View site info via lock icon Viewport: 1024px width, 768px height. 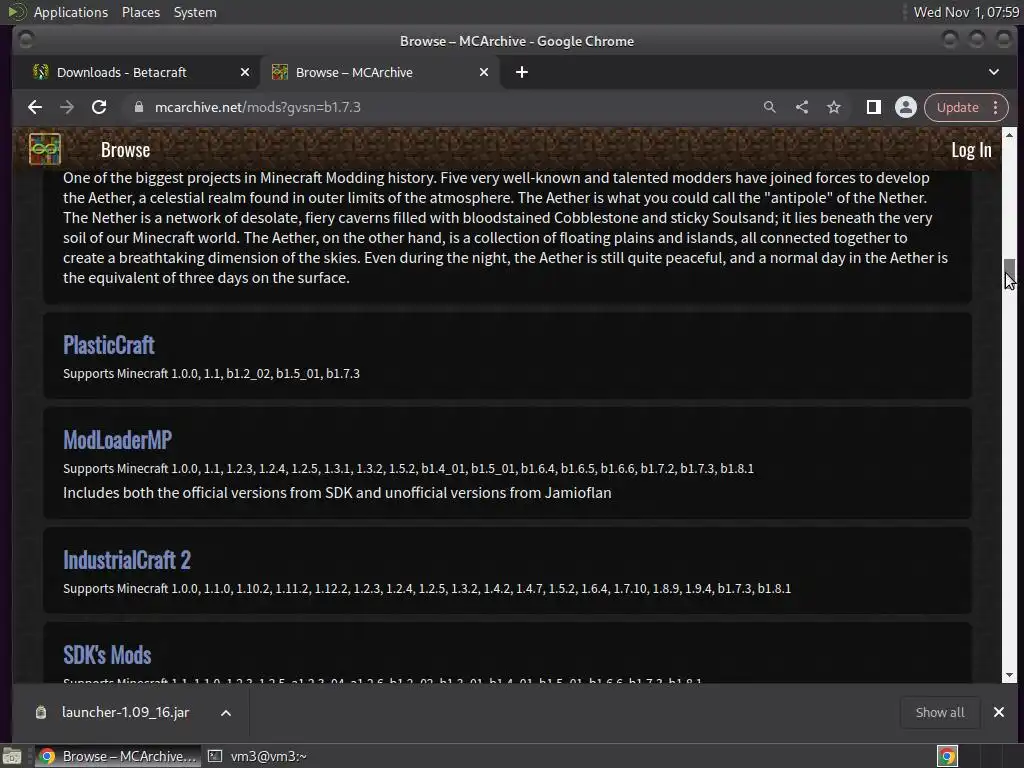pos(138,107)
